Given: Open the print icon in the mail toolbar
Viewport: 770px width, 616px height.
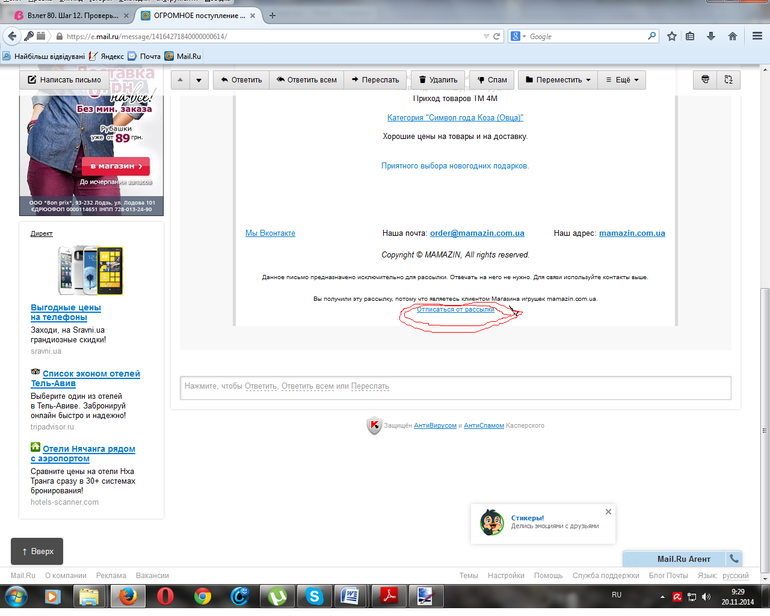Looking at the screenshot, I should point(705,79).
